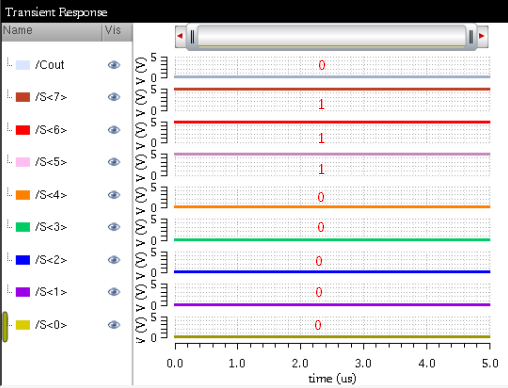Screen dimensions: 508x388
Task: Select the /S<2> signal name
Action: (x=51, y=260)
